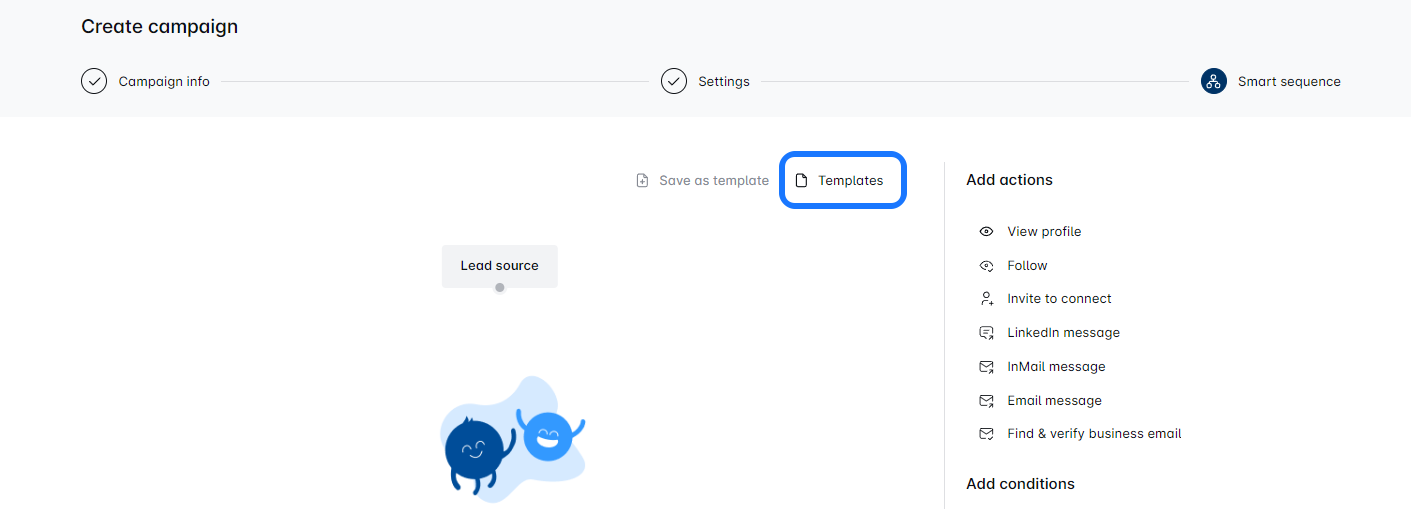Viewport: 1411px width, 509px height.
Task: Click the Email message envelope icon
Action: click(986, 401)
